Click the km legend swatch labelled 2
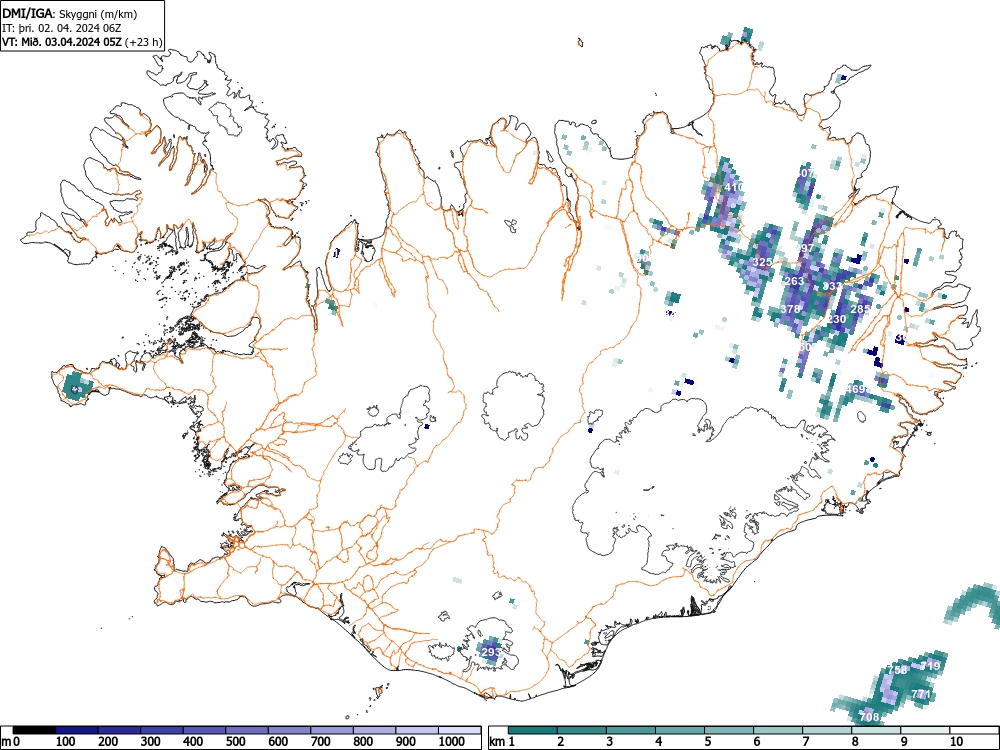Image resolution: width=1000 pixels, height=750 pixels. tap(582, 730)
